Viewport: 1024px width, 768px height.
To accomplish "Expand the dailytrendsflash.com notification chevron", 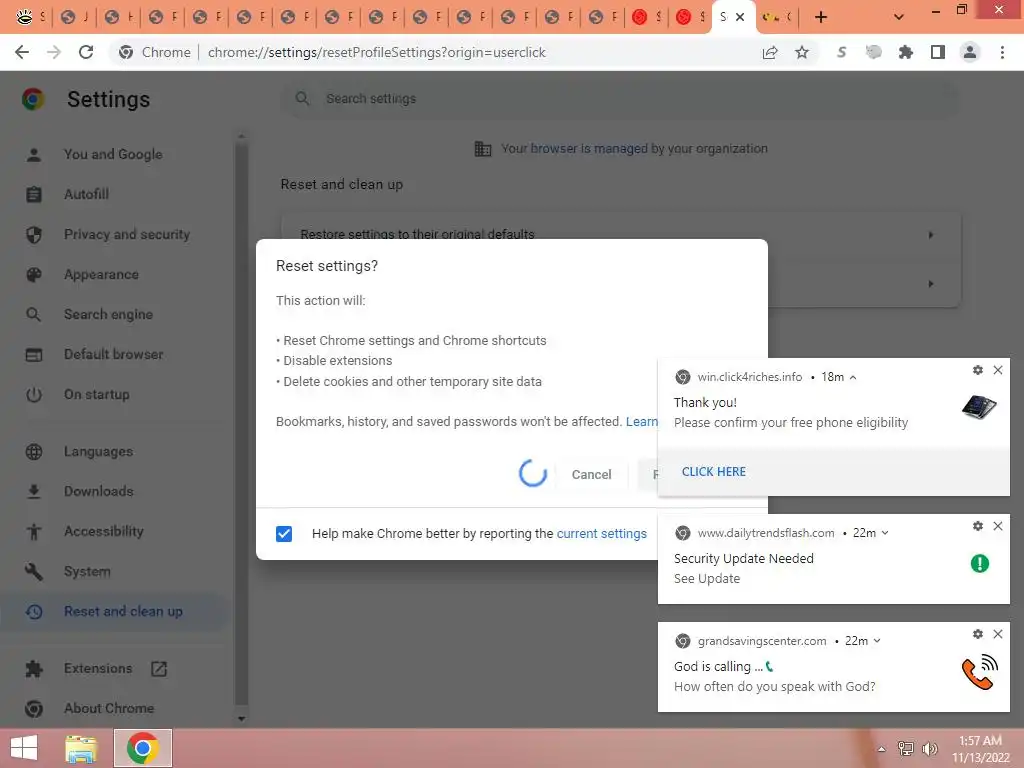I will (x=885, y=533).
